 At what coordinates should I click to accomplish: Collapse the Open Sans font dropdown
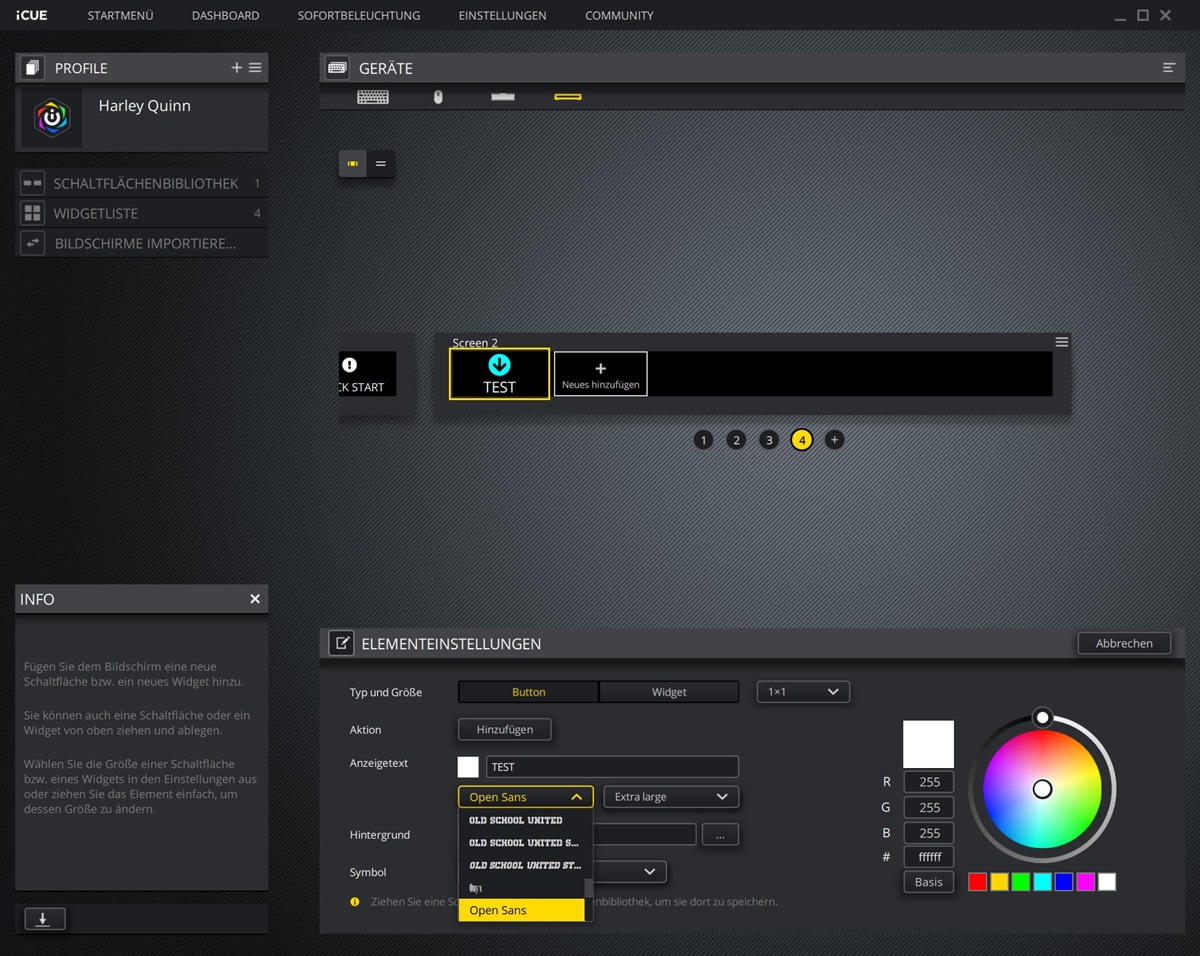click(526, 797)
